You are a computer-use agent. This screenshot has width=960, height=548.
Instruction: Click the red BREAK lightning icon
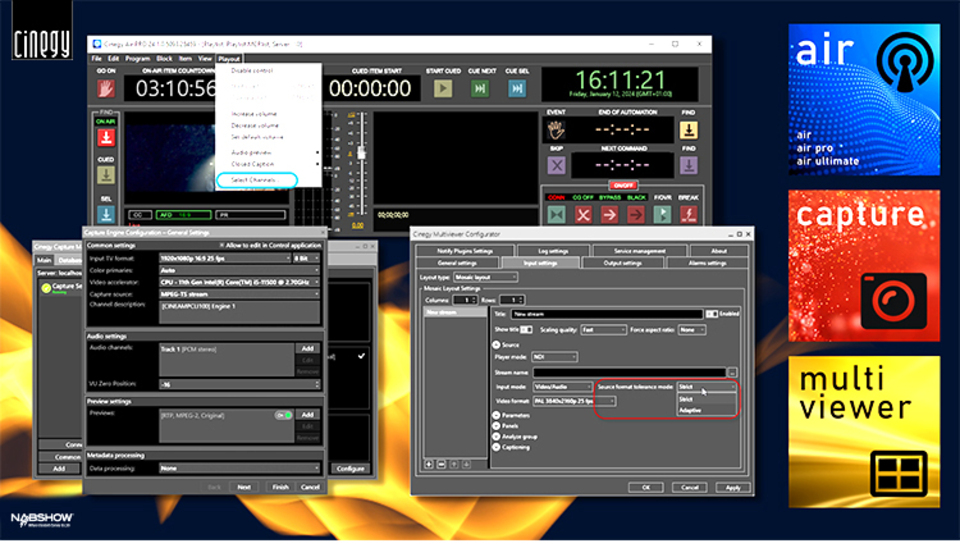pos(688,214)
